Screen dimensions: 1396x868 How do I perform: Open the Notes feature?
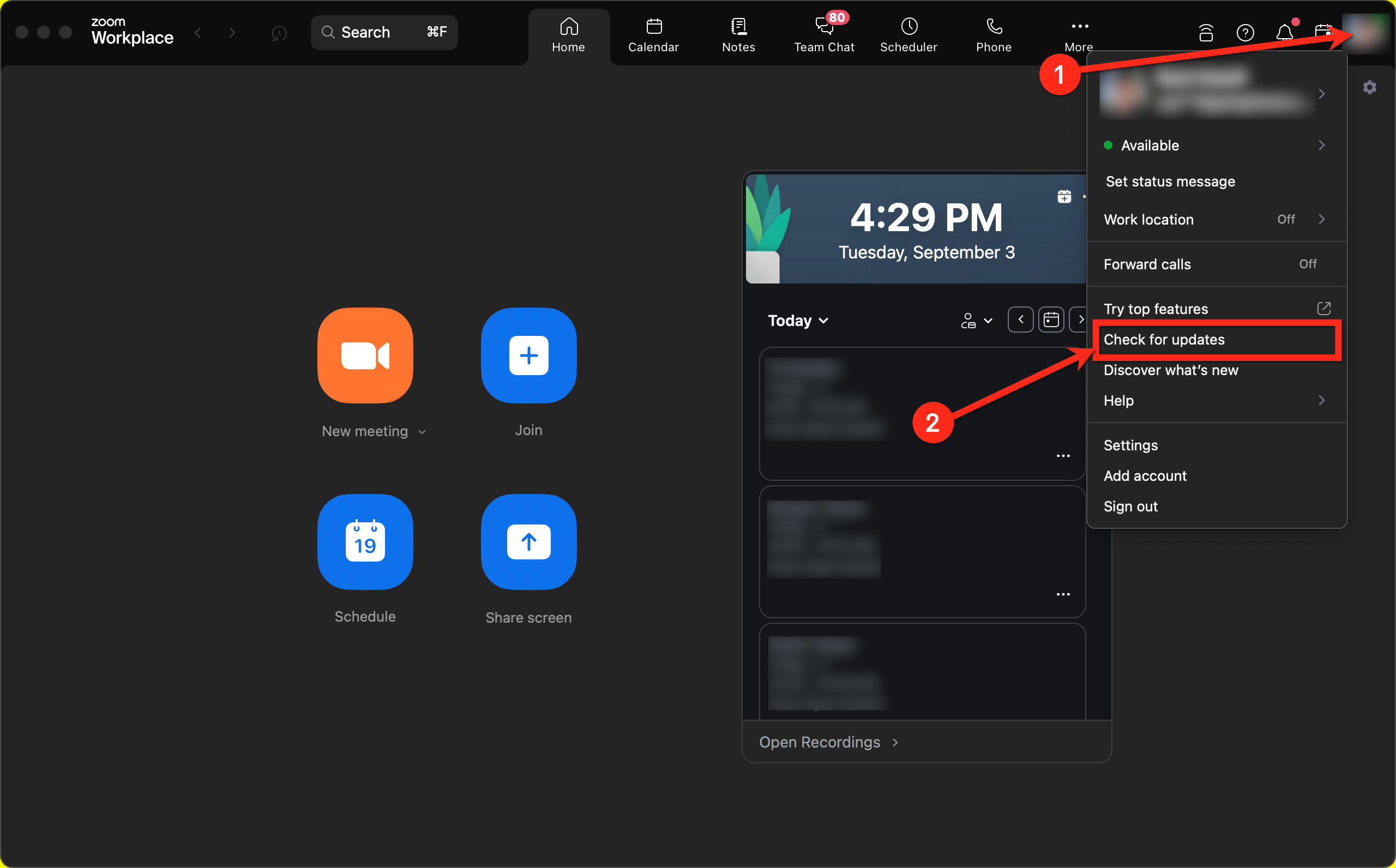(738, 34)
